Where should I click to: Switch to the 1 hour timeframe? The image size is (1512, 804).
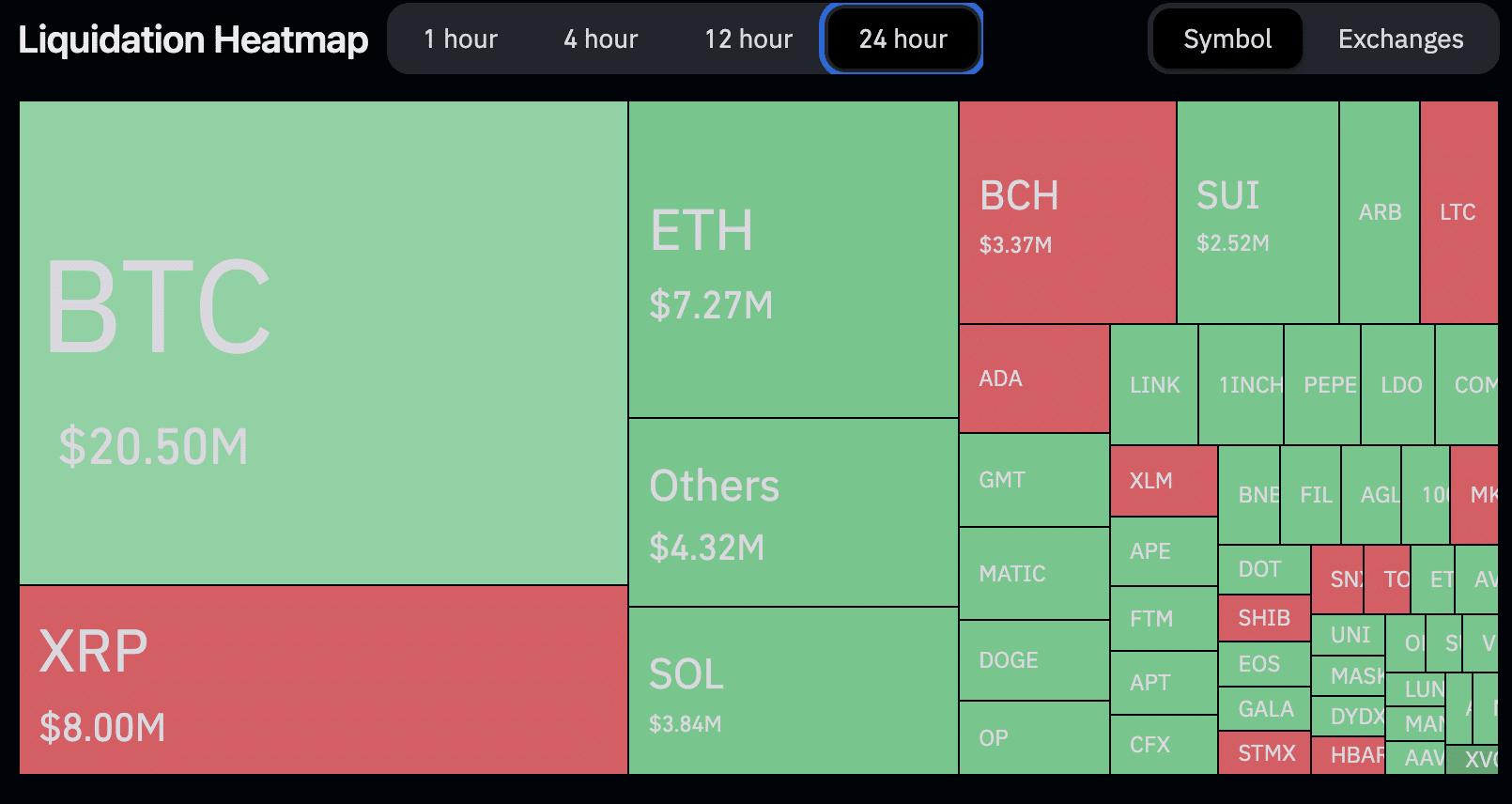(x=460, y=39)
